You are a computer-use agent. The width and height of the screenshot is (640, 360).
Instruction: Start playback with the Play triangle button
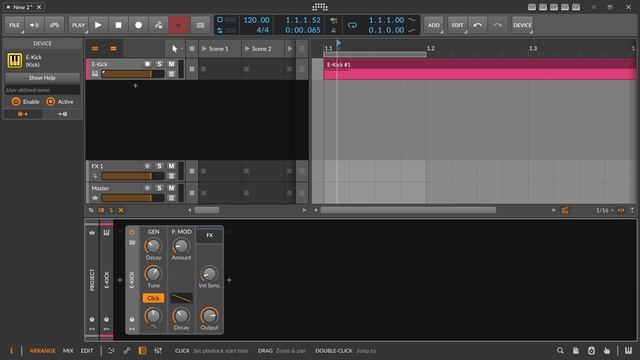click(98, 25)
